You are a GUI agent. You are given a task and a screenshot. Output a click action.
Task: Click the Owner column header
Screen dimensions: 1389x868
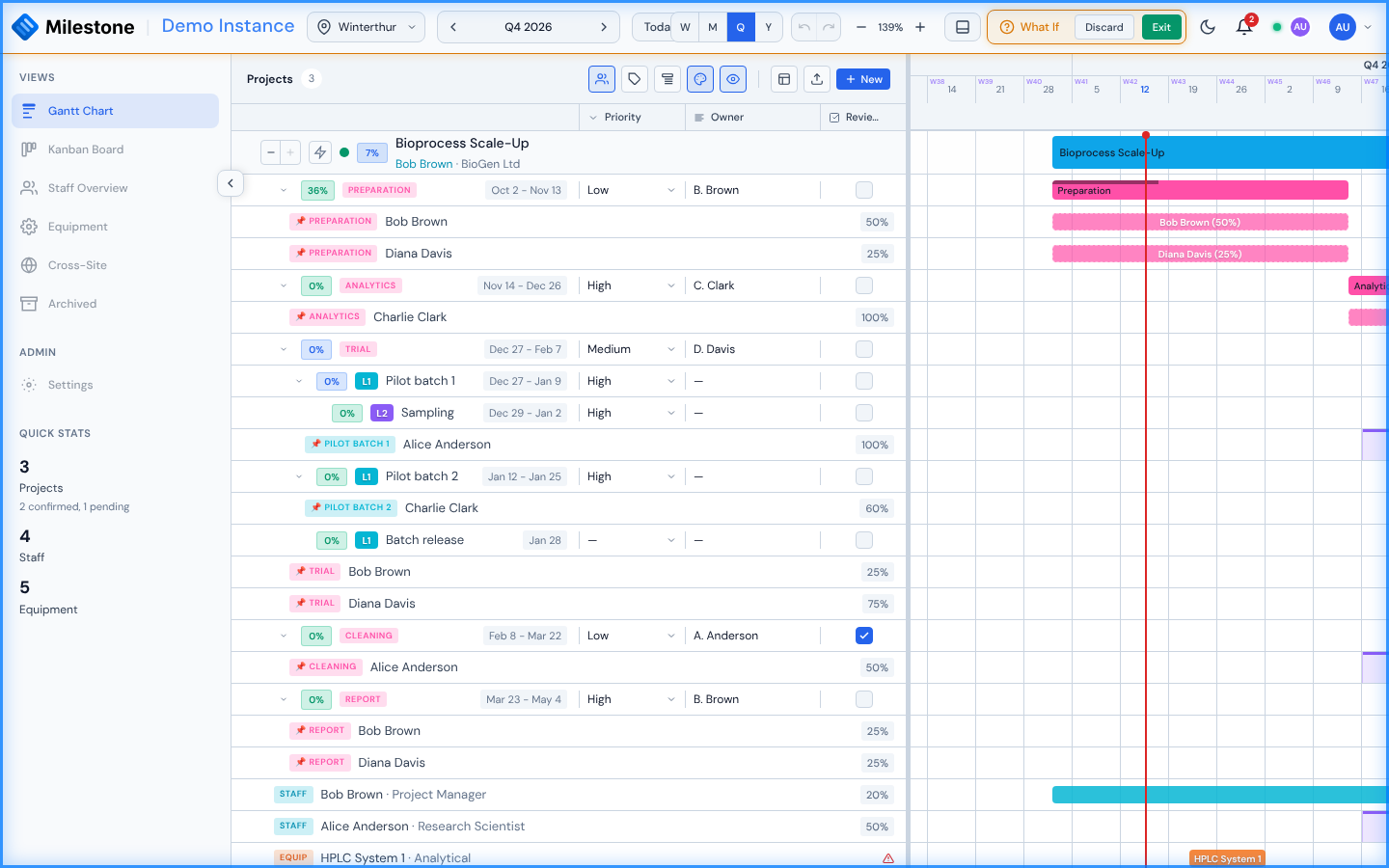752,117
